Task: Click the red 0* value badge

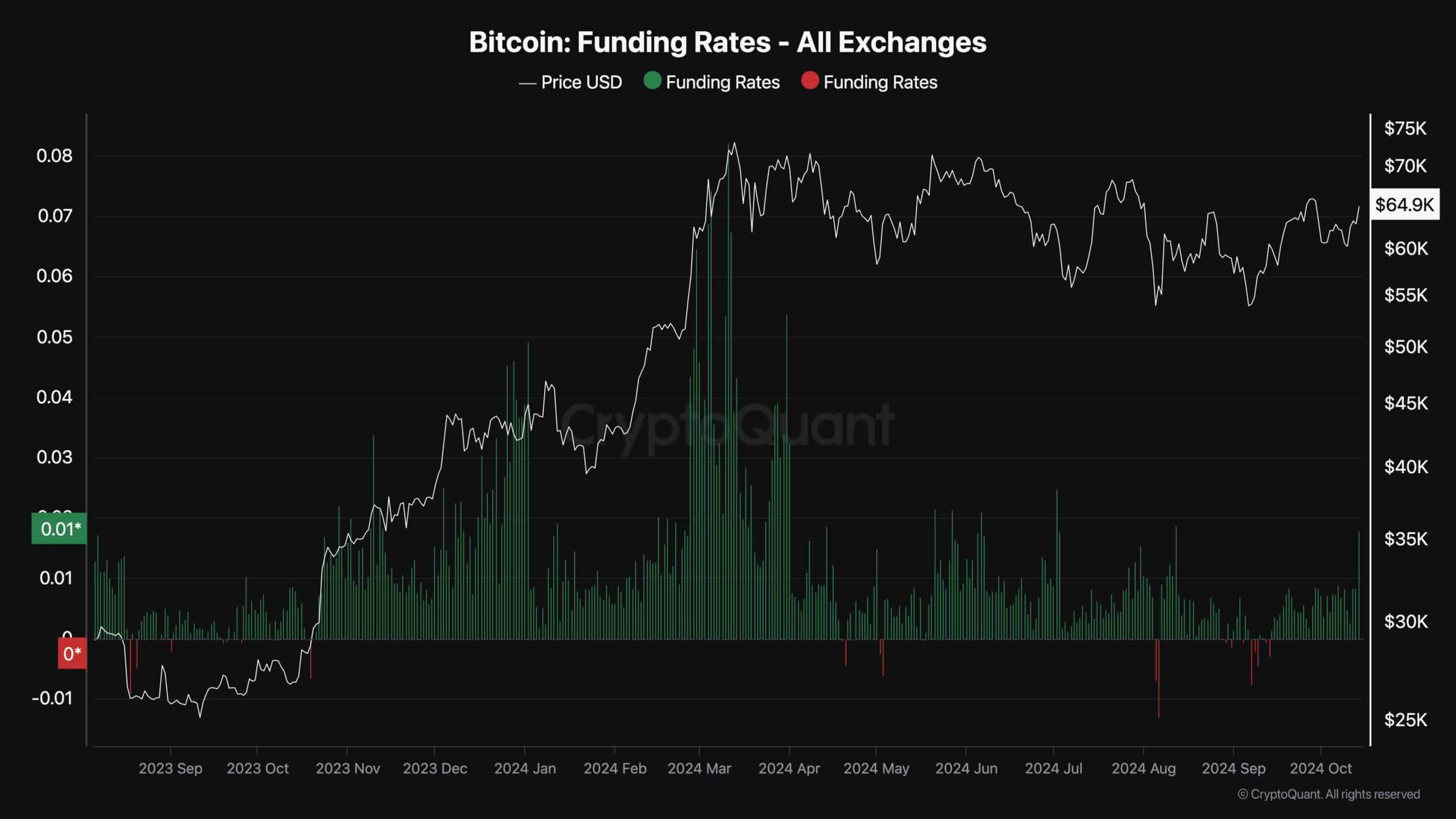Action: click(x=72, y=653)
